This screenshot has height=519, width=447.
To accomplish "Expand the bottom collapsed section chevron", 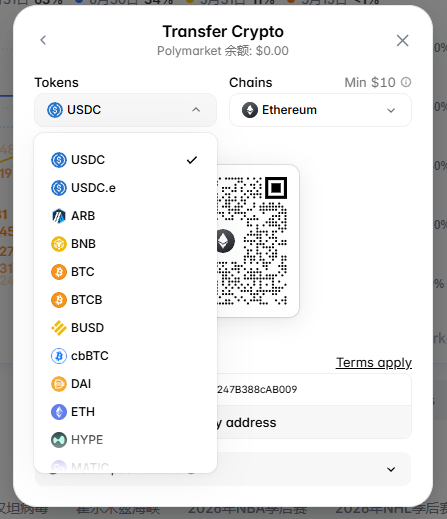I will [x=391, y=469].
